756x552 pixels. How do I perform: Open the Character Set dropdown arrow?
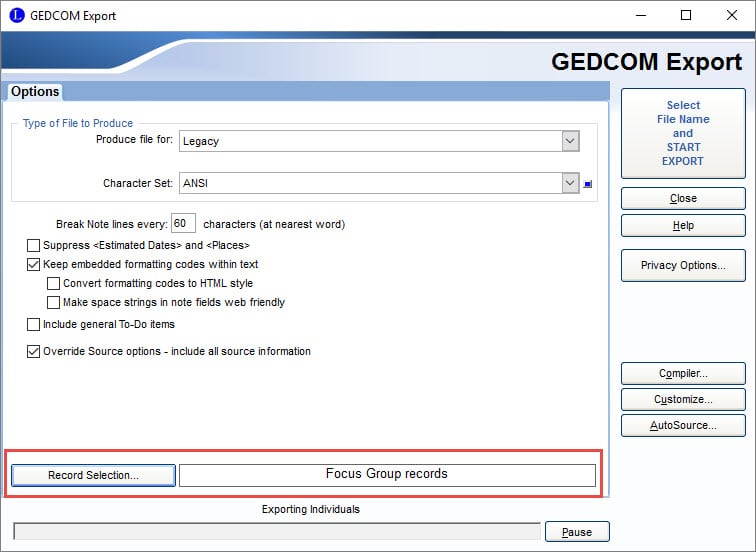(x=570, y=183)
